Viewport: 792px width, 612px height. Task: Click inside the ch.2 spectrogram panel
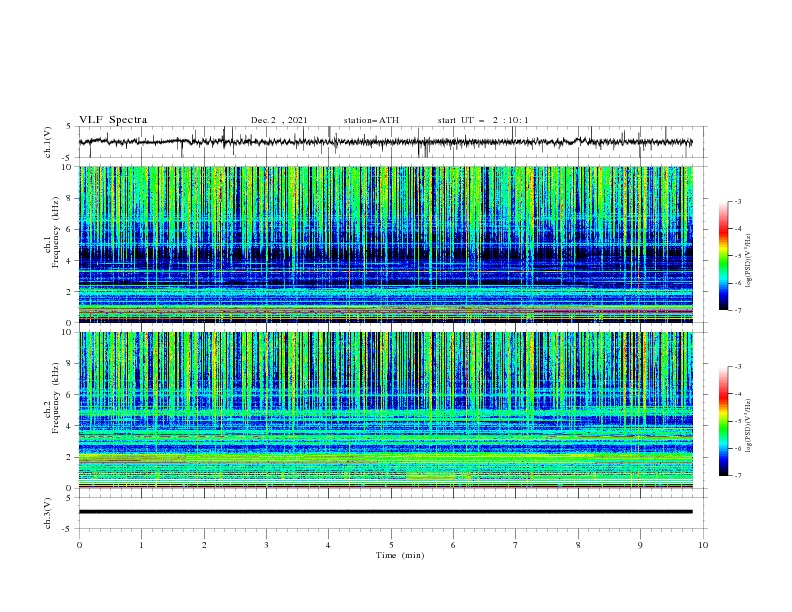pyautogui.click(x=386, y=410)
